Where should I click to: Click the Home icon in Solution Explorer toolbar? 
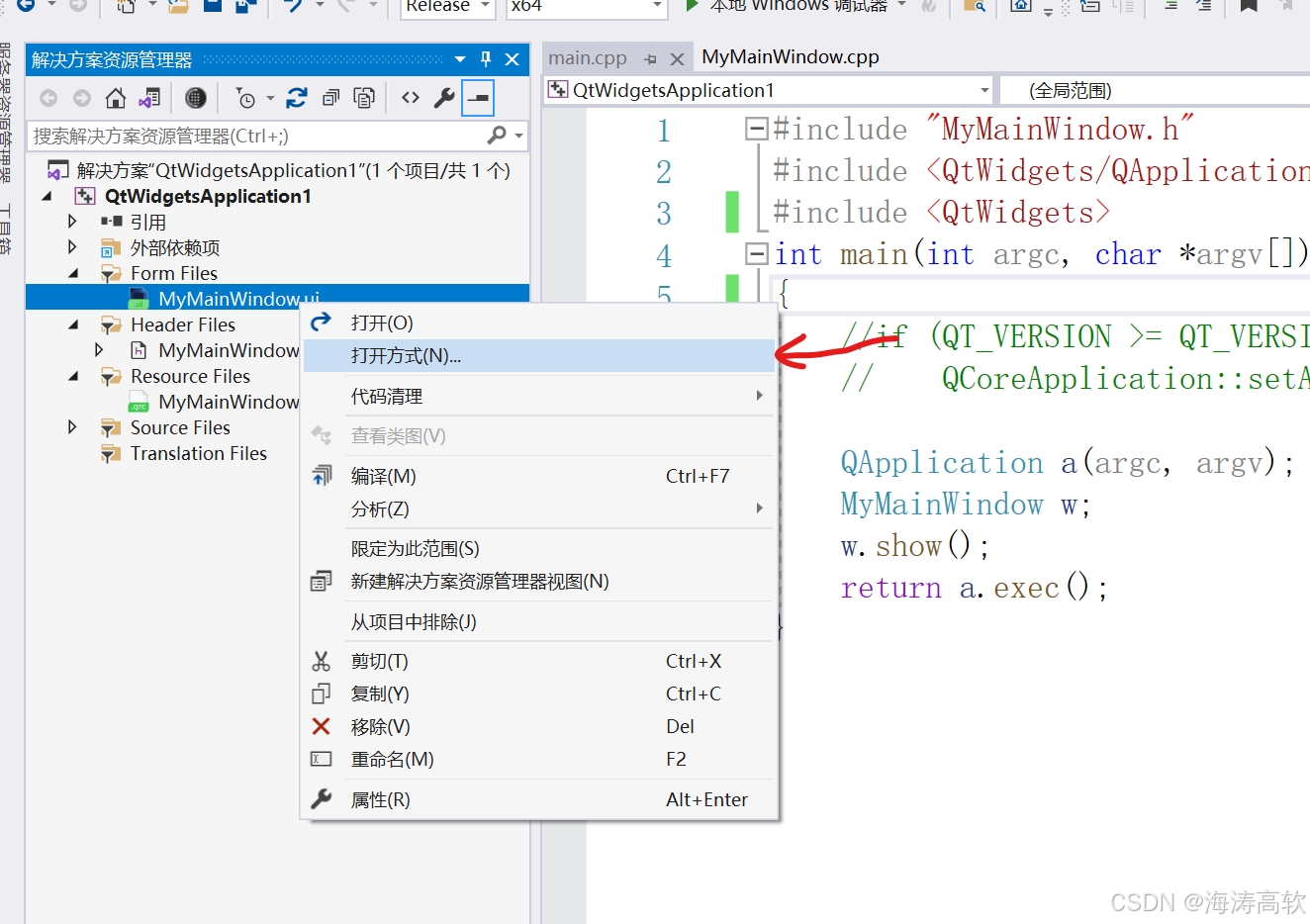coord(115,97)
